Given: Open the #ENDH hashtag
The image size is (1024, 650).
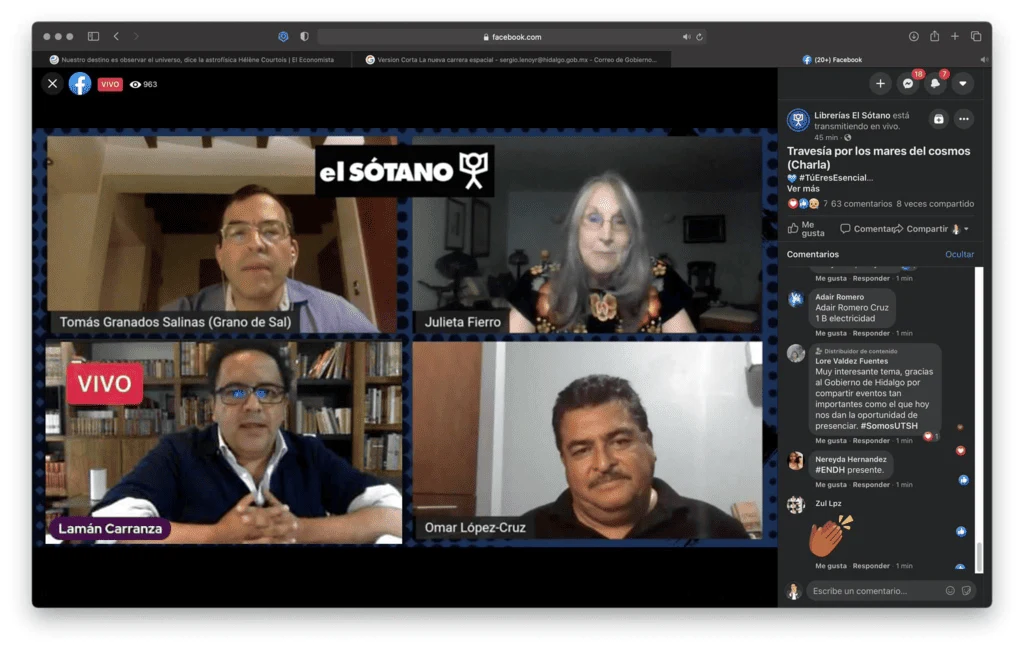Looking at the screenshot, I should tap(829, 470).
